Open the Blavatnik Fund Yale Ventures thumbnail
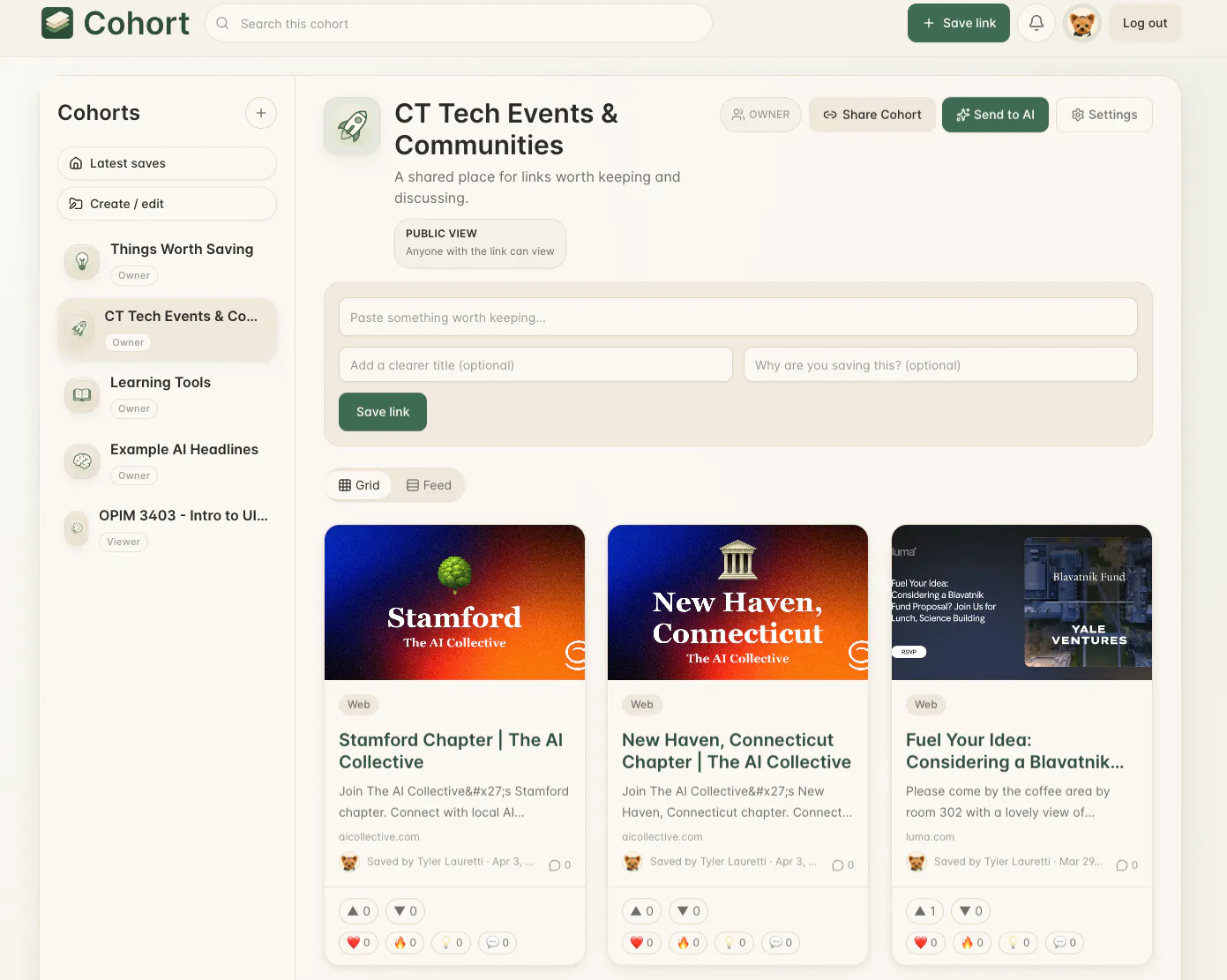Viewport: 1227px width, 980px height. tap(1021, 602)
